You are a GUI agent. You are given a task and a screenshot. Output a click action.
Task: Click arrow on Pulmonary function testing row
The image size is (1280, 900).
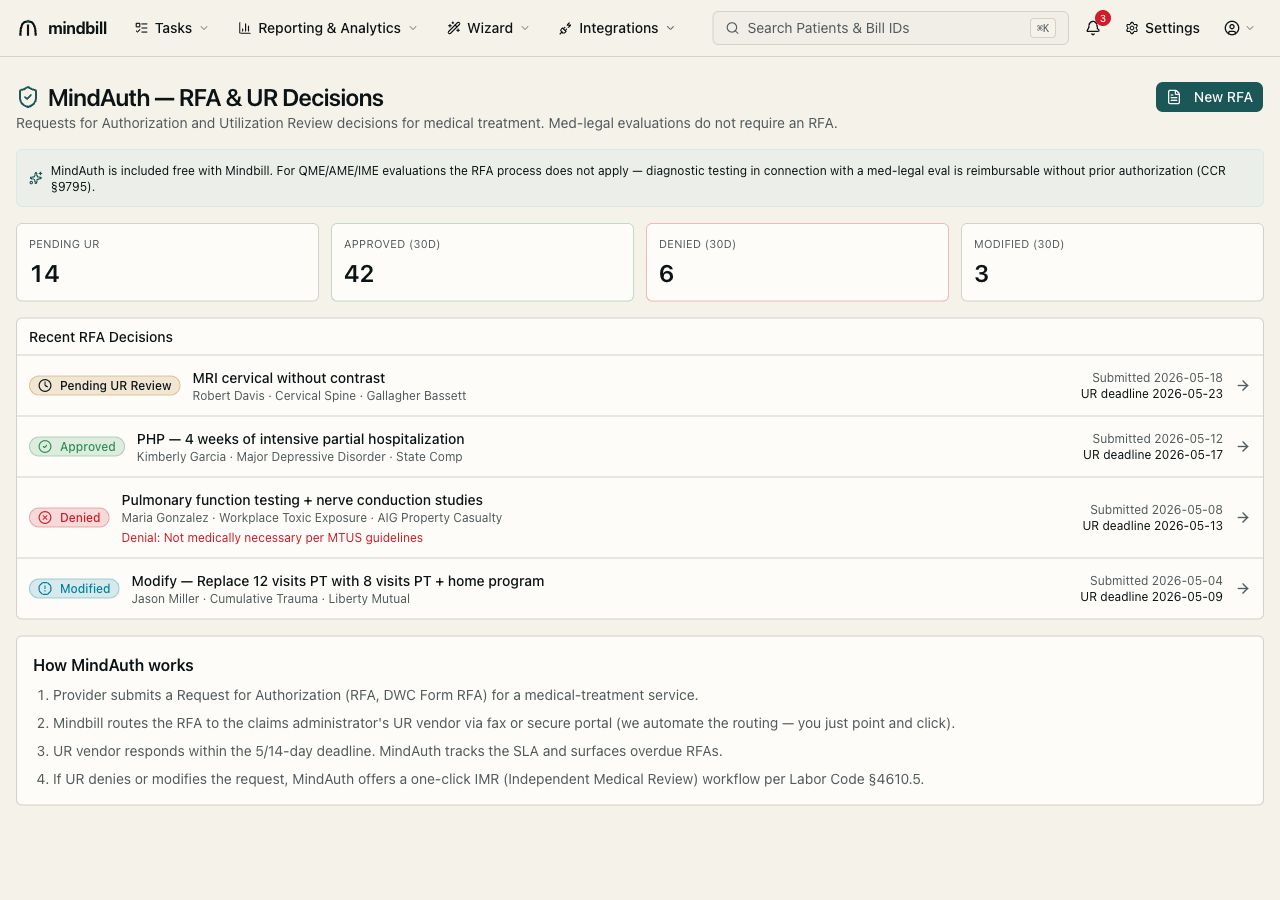1243,517
